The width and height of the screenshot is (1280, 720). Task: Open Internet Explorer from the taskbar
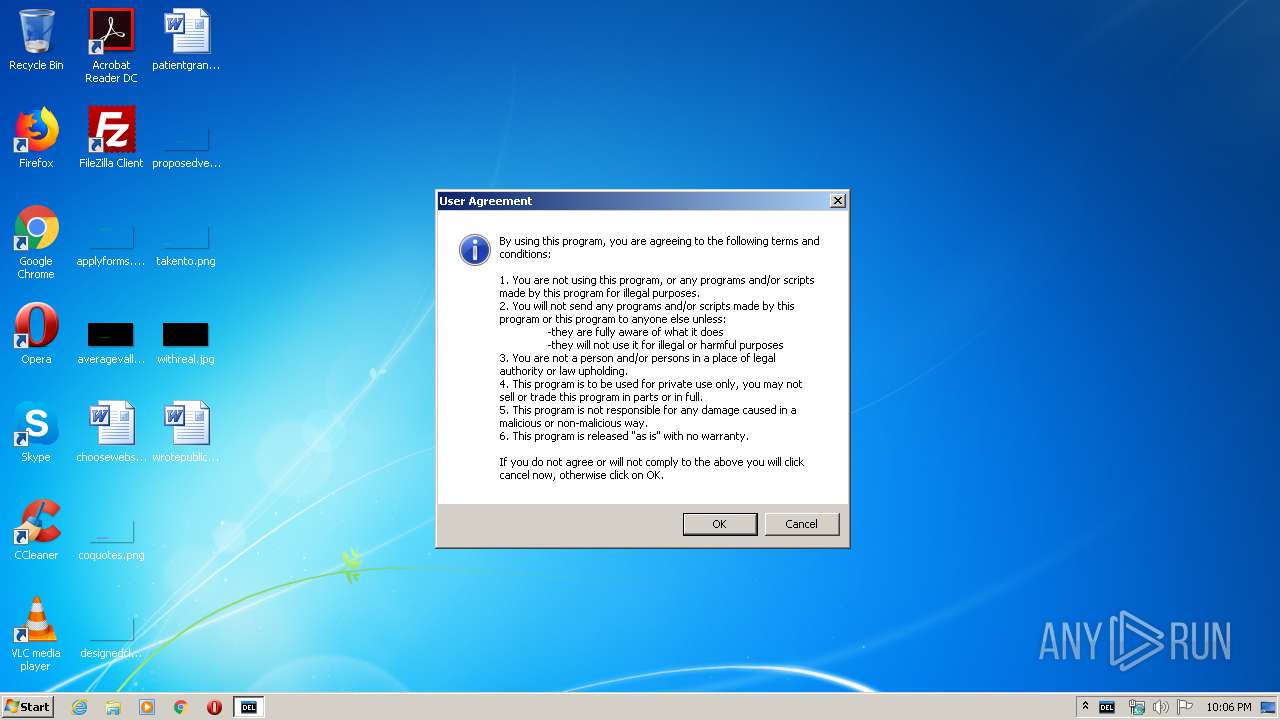click(x=79, y=707)
